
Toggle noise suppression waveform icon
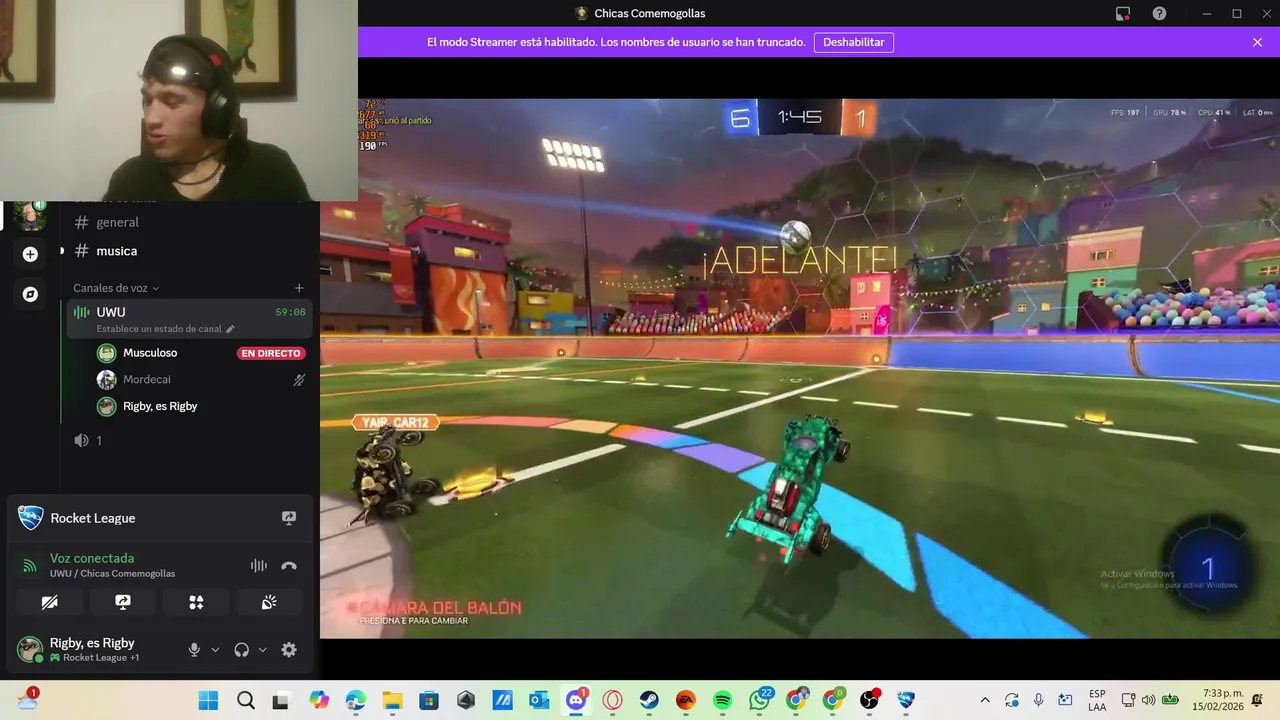click(259, 565)
